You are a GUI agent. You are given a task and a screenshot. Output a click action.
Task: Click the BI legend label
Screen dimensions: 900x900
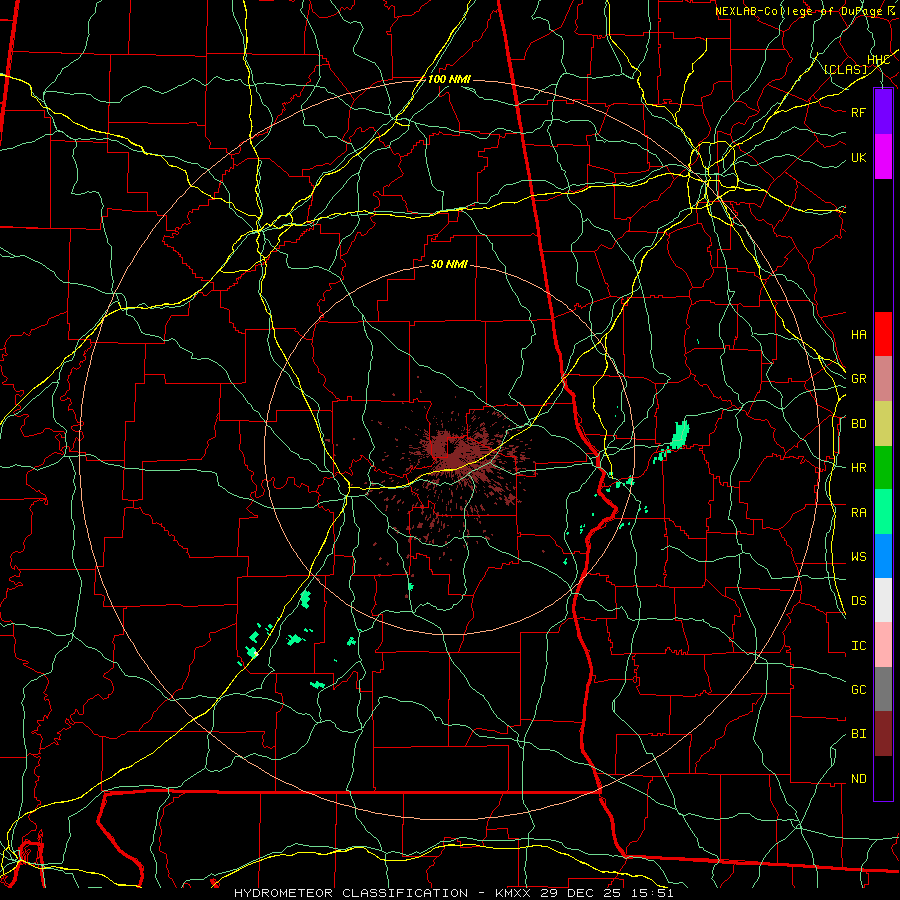pos(858,734)
